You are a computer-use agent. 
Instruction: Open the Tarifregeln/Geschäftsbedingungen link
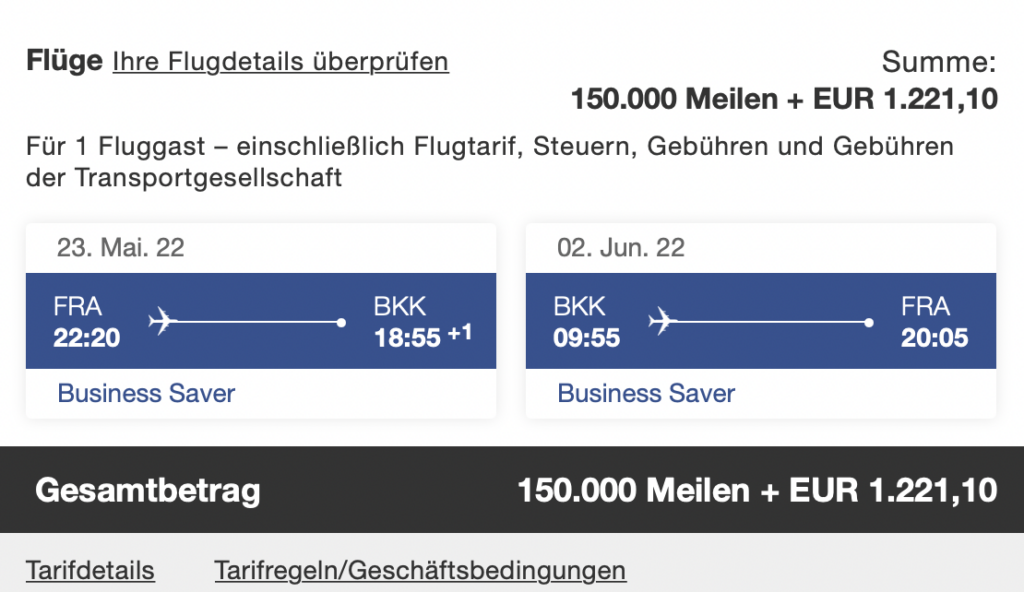click(420, 571)
